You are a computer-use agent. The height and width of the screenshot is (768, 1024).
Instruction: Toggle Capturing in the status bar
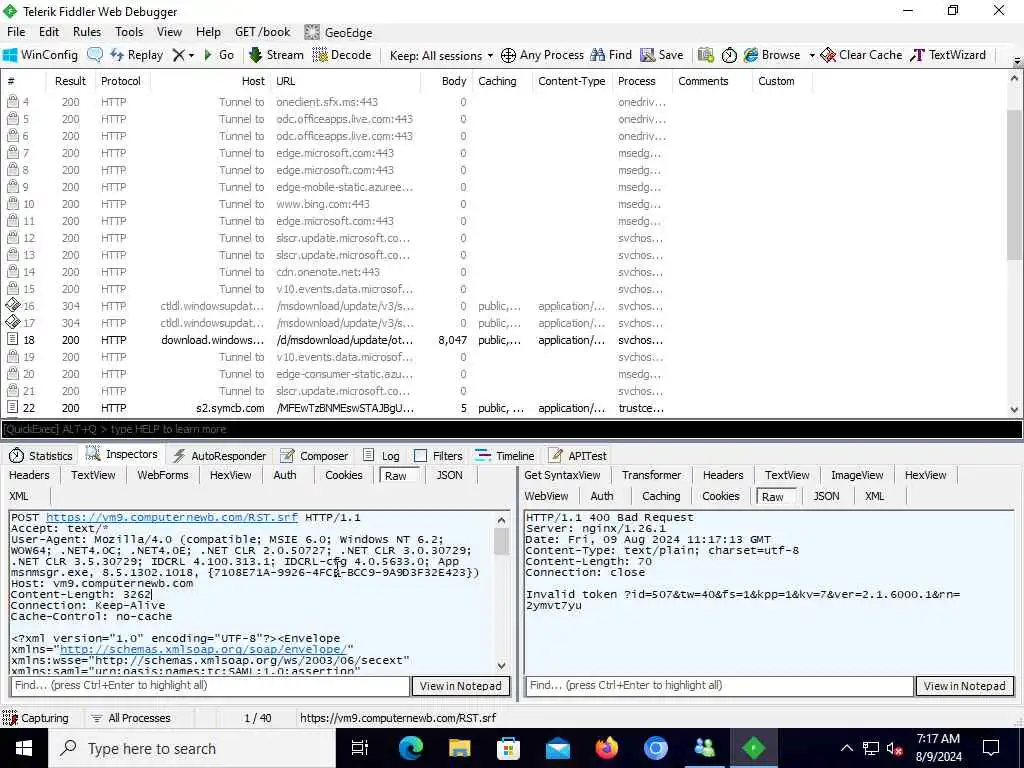[36, 718]
